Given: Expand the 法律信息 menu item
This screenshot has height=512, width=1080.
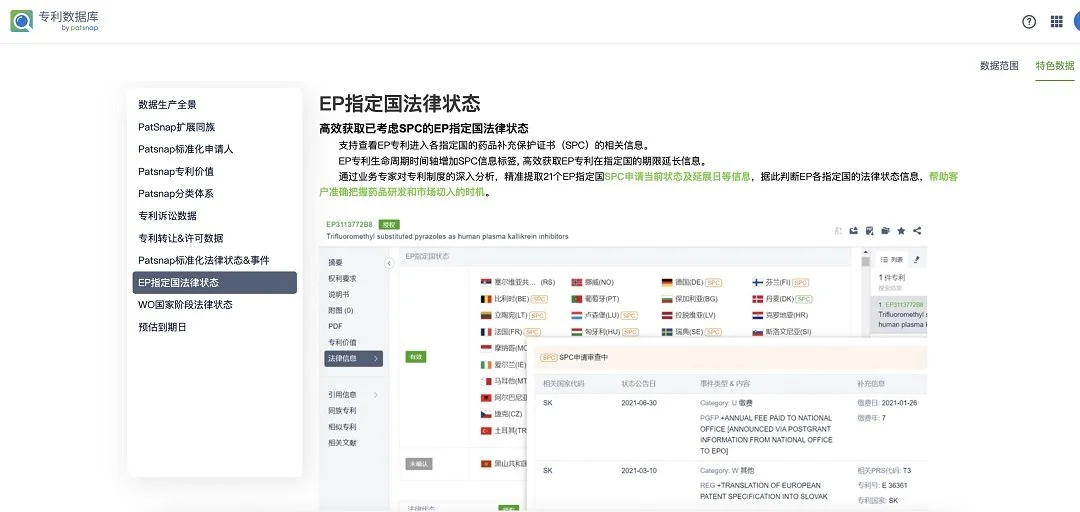Looking at the screenshot, I should point(353,358).
